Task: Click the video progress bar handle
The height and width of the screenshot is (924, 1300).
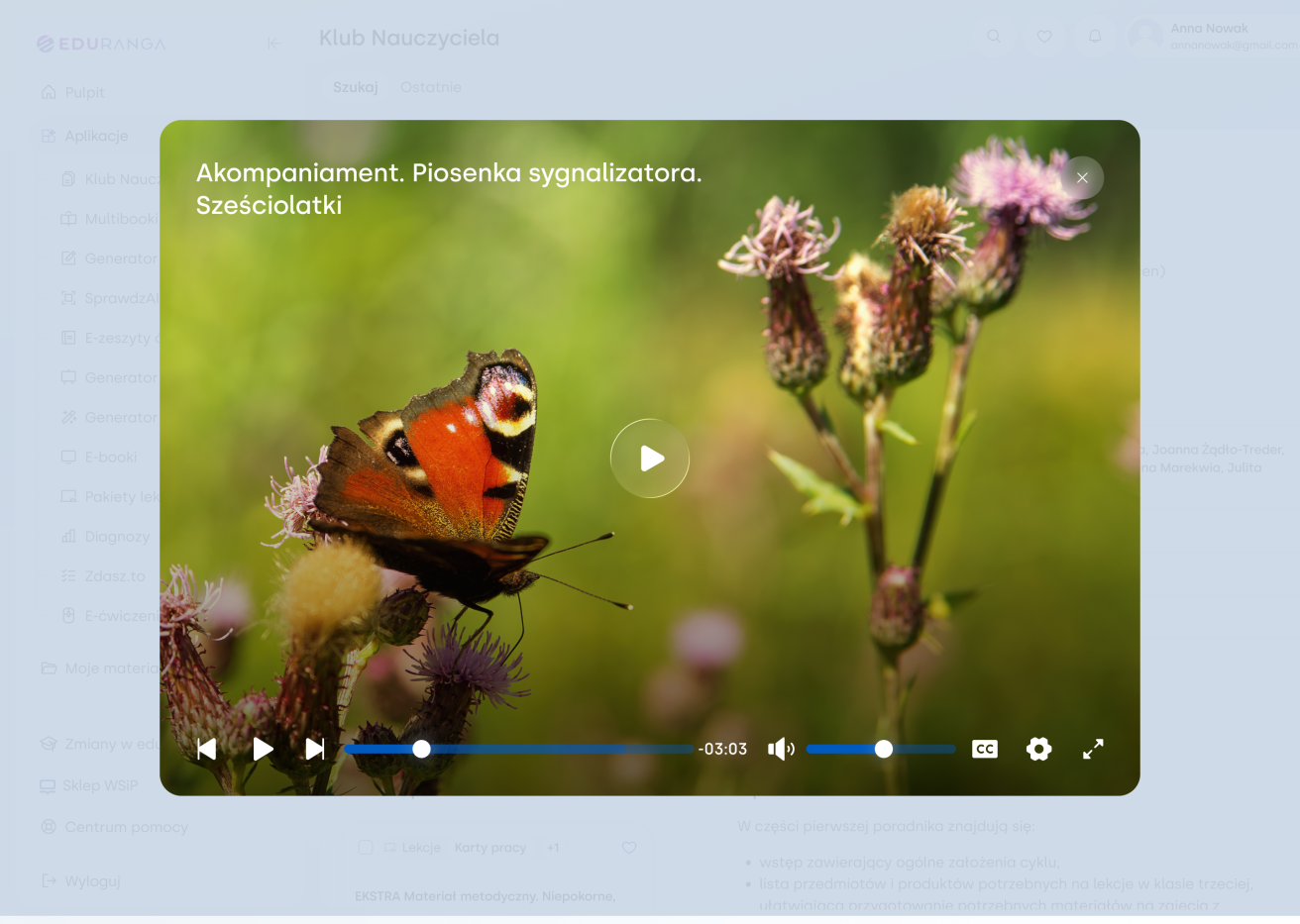Action: [x=421, y=749]
